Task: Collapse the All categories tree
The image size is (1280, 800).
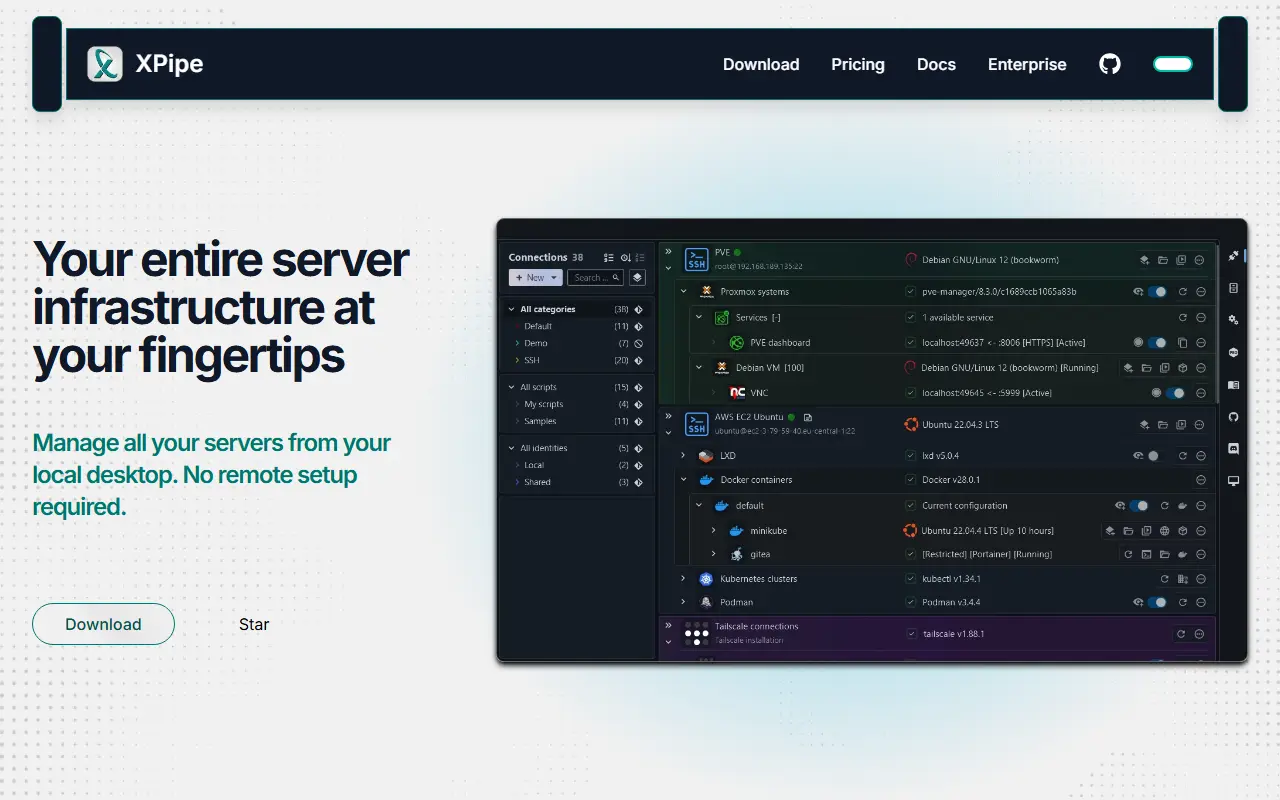Action: [512, 310]
